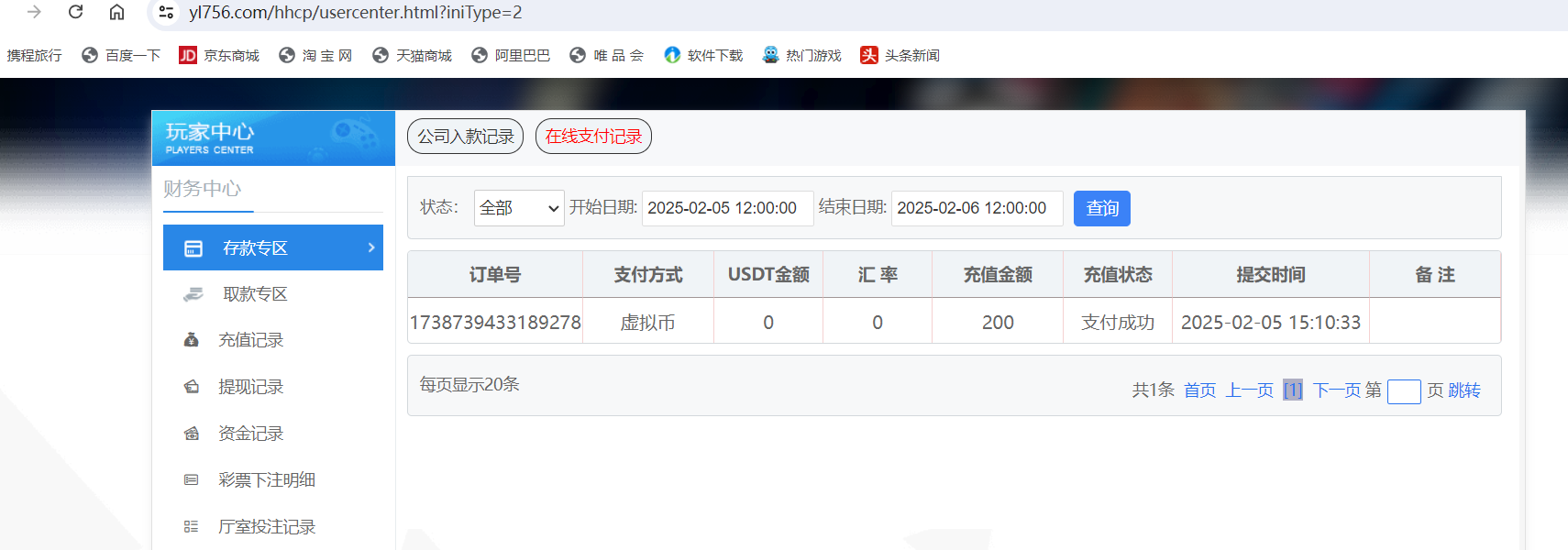
Task: Click the USDT金额 column header
Action: (x=768, y=275)
